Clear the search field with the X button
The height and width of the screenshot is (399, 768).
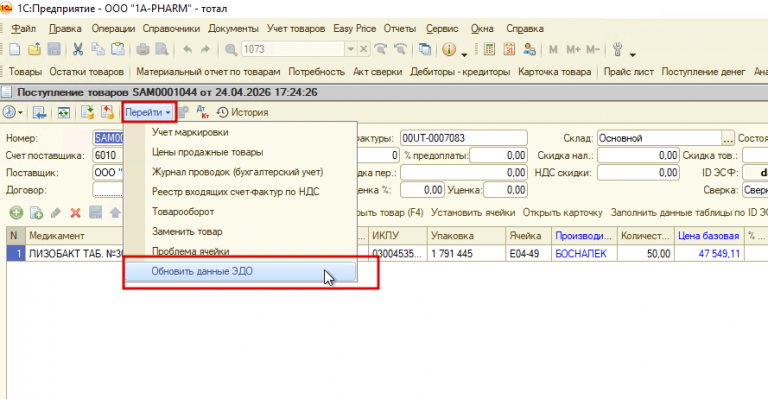363,49
